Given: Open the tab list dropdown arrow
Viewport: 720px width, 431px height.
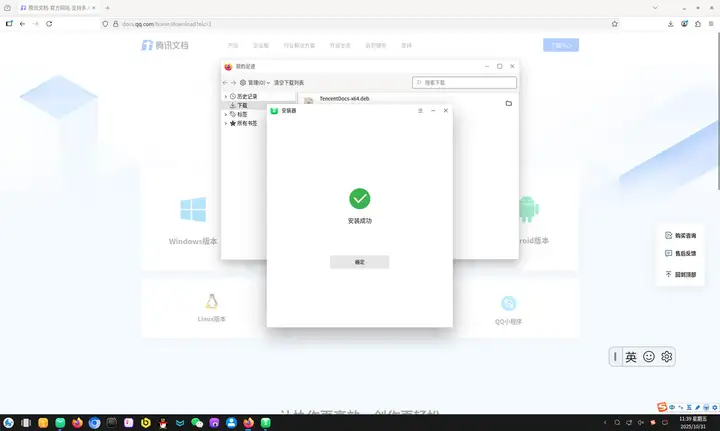Looking at the screenshot, I should (x=655, y=8).
